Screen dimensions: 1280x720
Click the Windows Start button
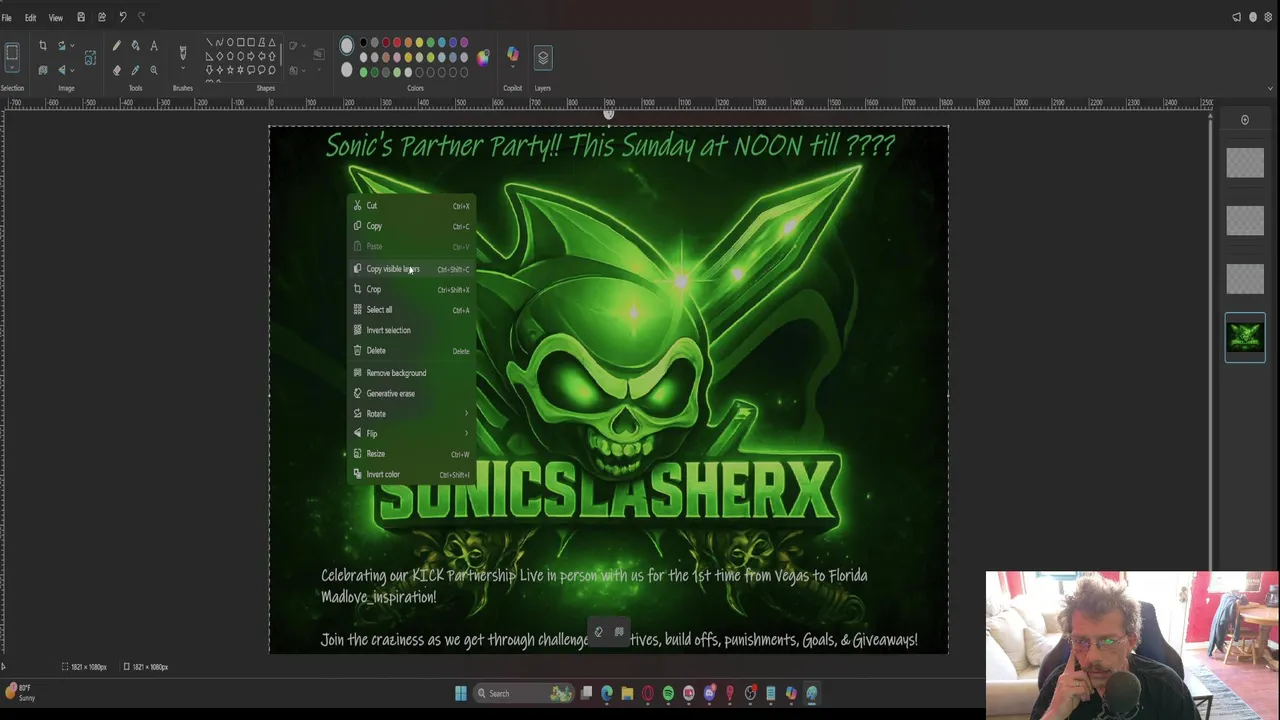(461, 693)
